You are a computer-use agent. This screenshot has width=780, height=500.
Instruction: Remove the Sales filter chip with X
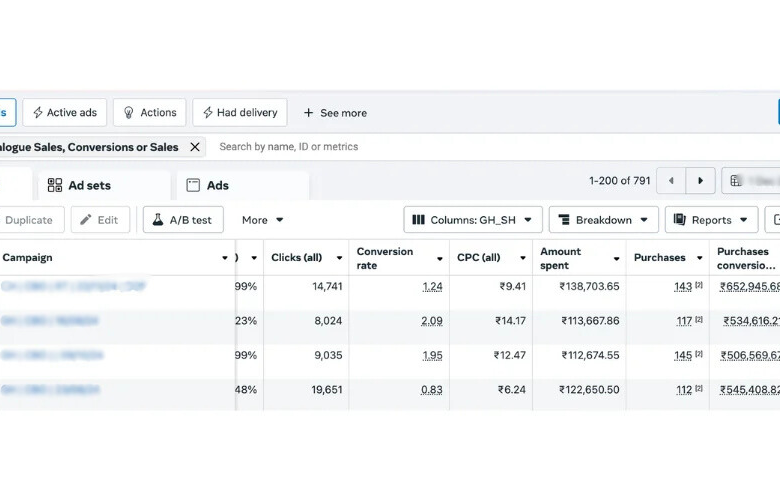click(195, 147)
